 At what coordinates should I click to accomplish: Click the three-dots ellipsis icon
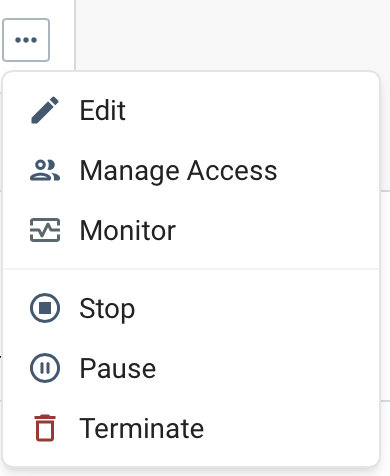tap(26, 40)
